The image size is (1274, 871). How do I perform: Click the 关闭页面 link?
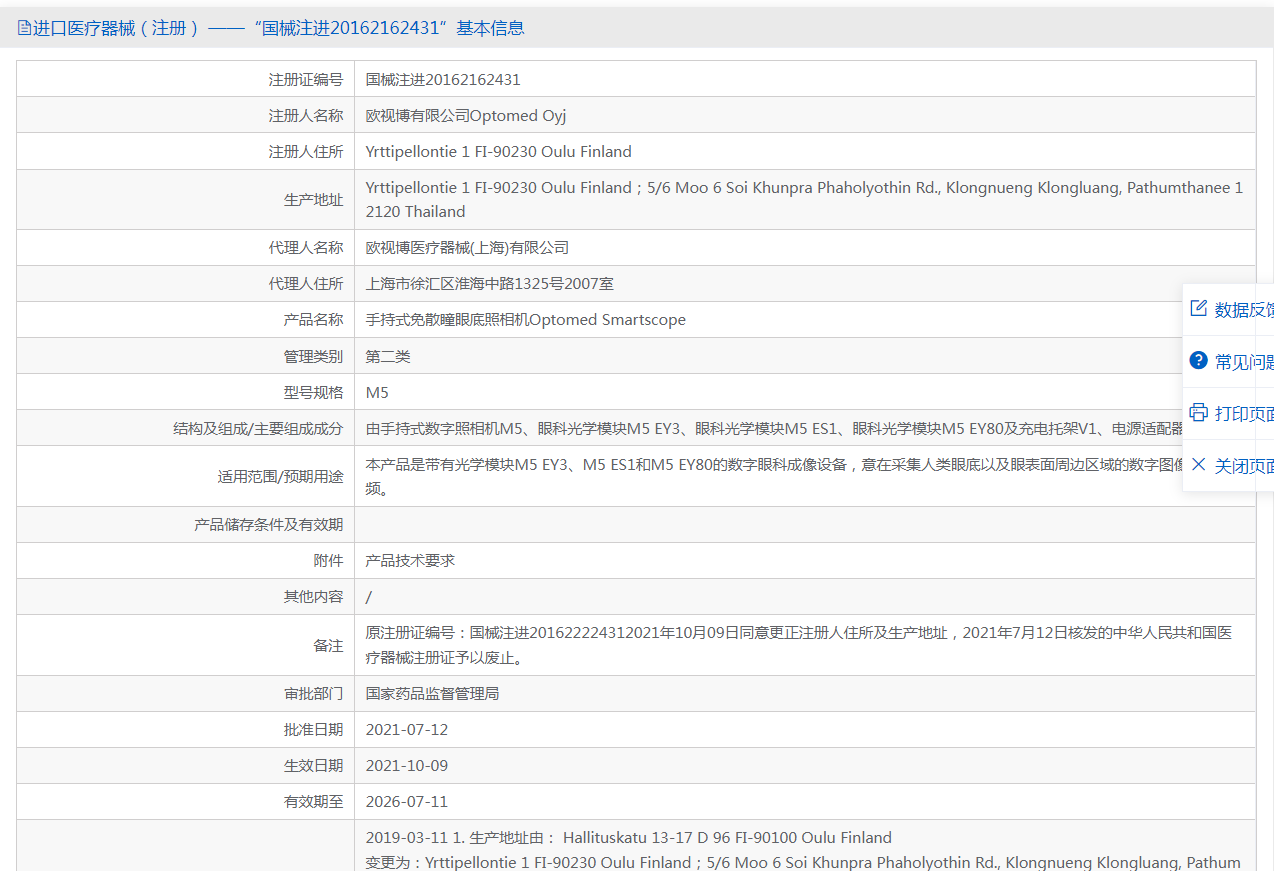(x=1244, y=466)
